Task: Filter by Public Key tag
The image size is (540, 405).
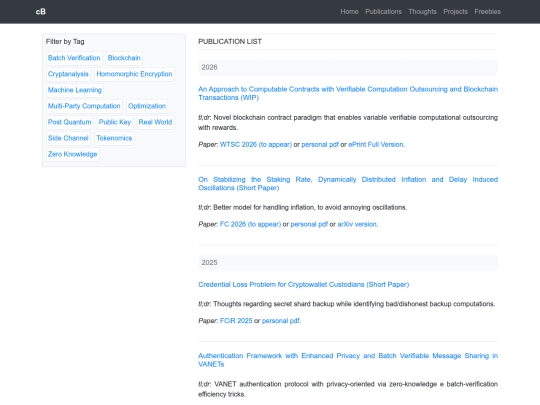Action: pos(115,122)
